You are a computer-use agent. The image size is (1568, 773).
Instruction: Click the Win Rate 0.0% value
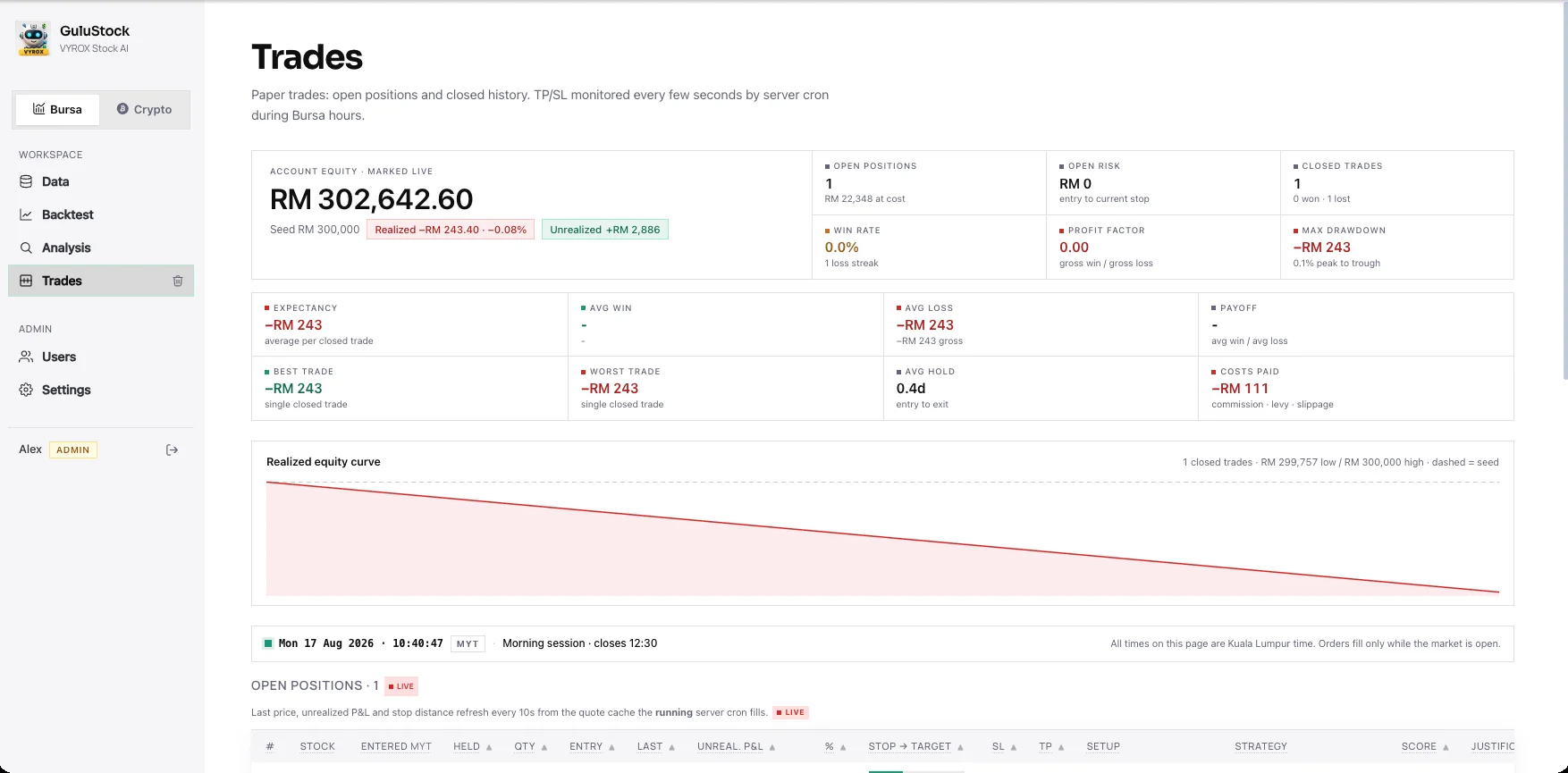click(x=841, y=248)
